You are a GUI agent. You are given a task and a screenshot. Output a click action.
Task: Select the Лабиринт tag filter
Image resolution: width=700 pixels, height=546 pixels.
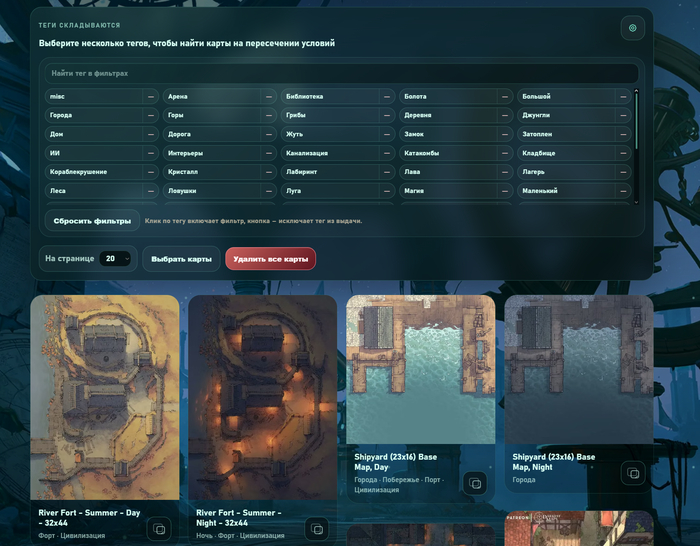330,172
